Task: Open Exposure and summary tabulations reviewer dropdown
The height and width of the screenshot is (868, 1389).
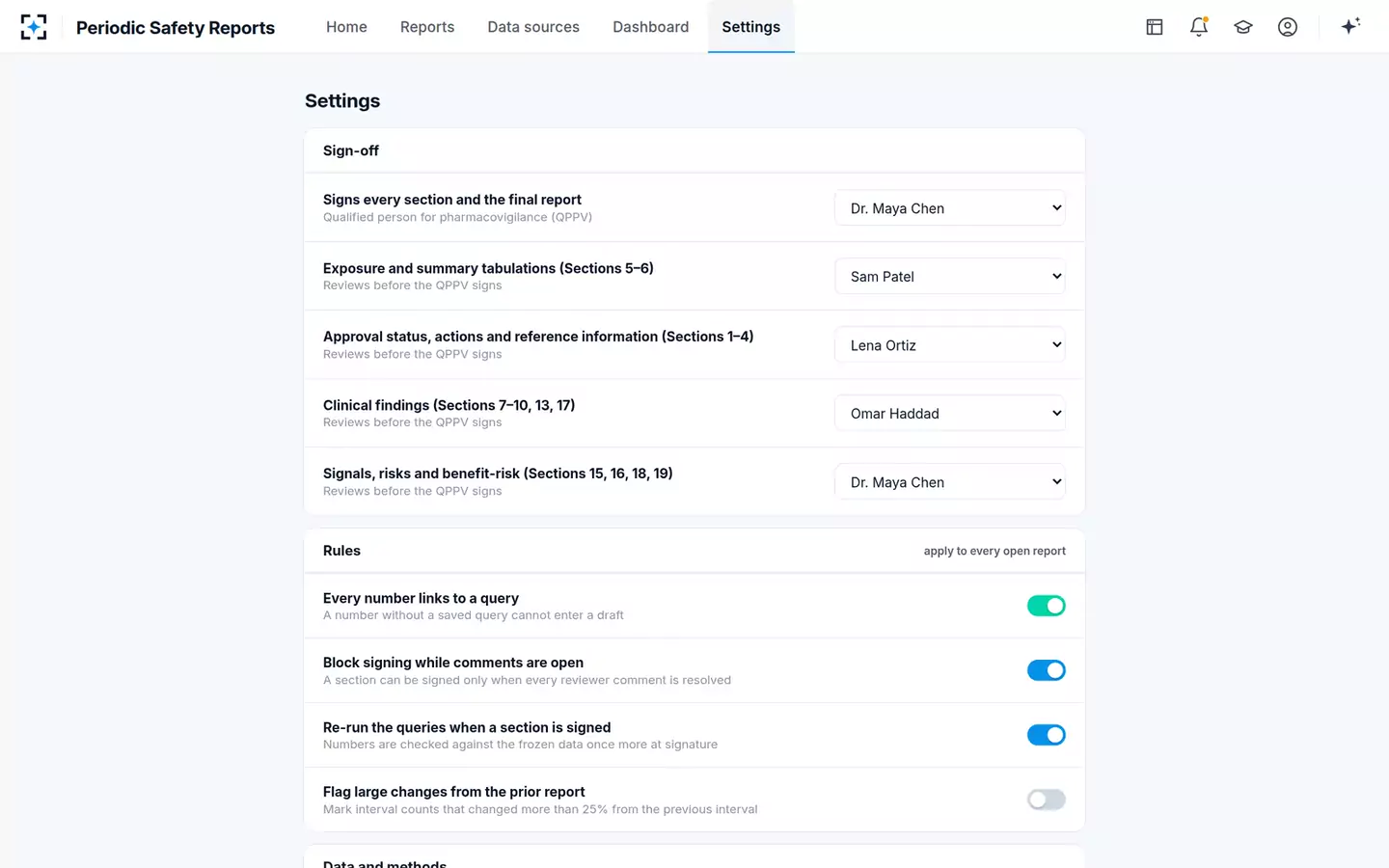Action: click(x=950, y=277)
